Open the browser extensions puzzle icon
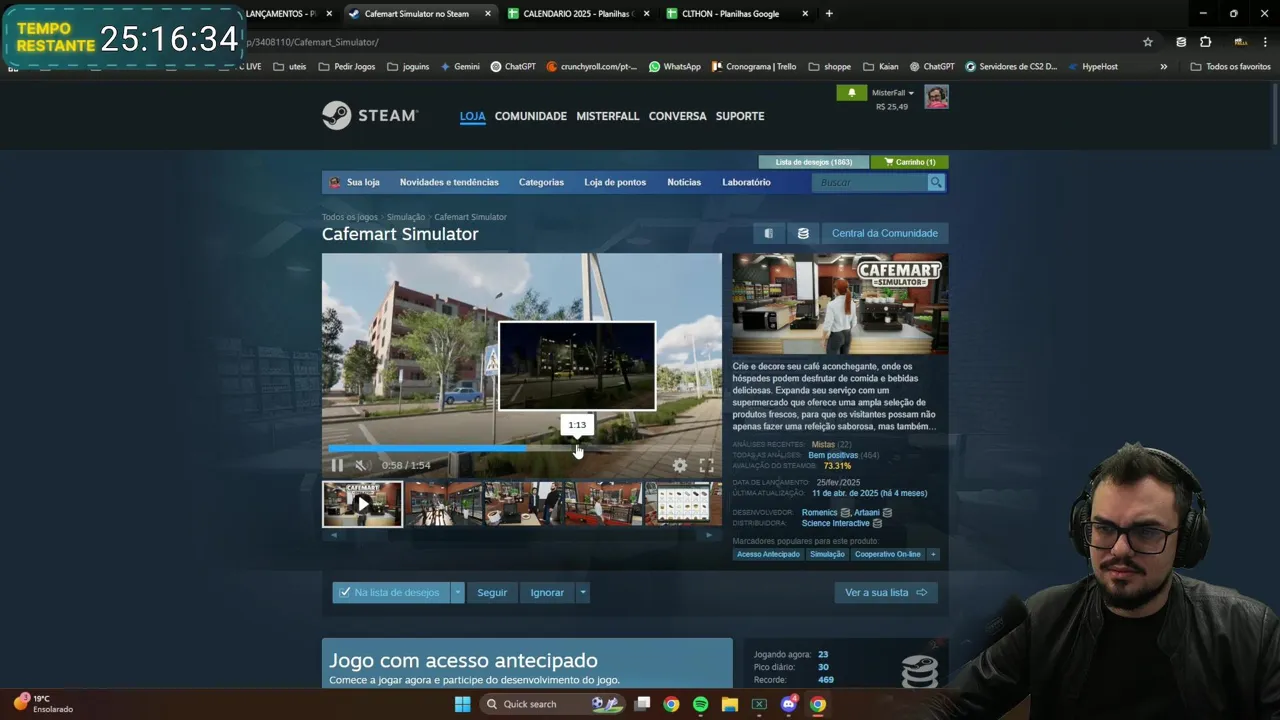Viewport: 1280px width, 720px height. coord(1205,42)
